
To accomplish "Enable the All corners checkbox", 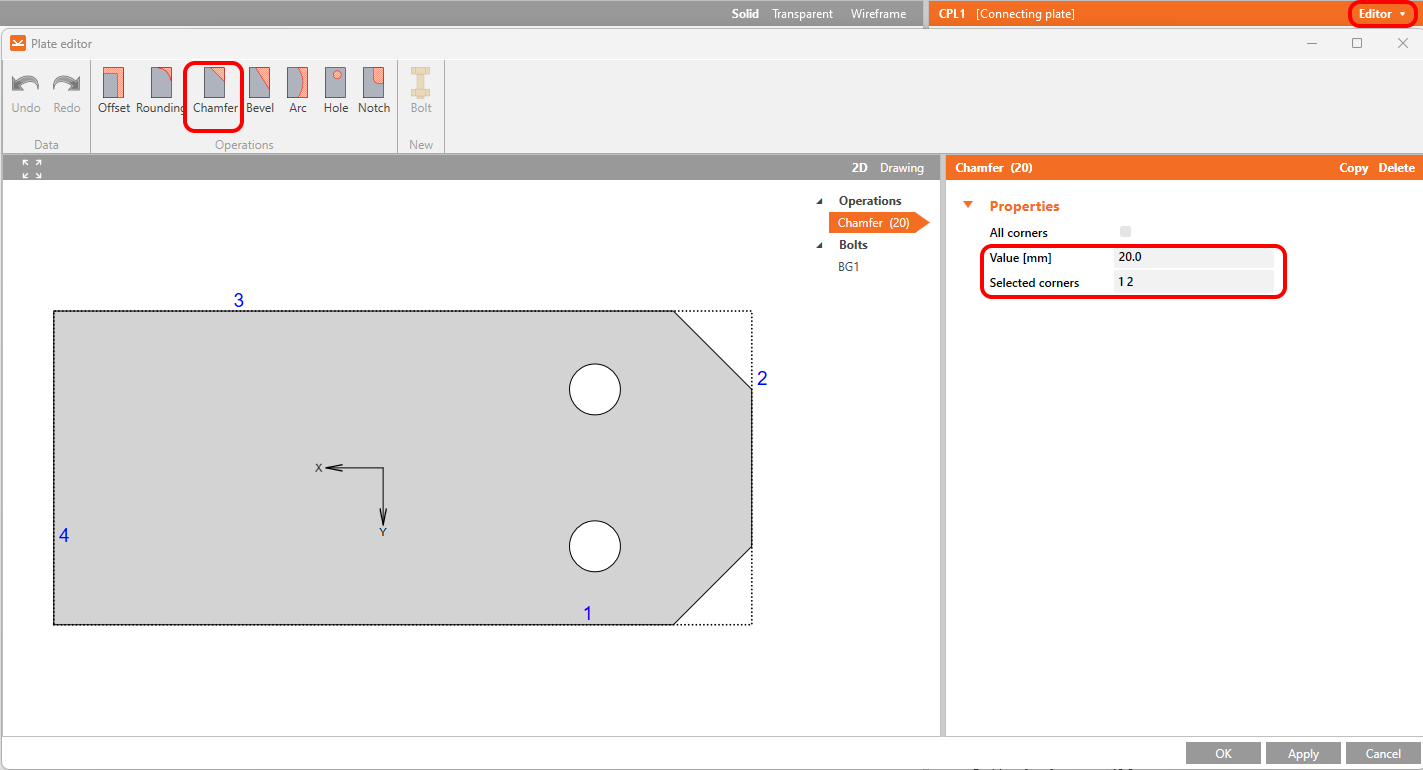I will tap(1125, 232).
